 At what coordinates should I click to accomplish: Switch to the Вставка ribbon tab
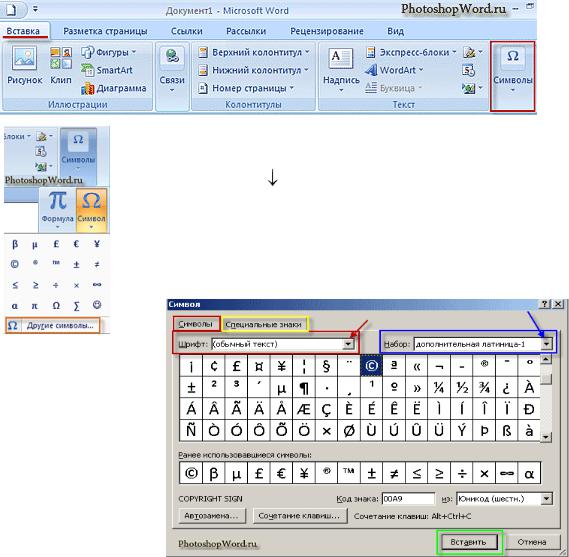tap(23, 31)
